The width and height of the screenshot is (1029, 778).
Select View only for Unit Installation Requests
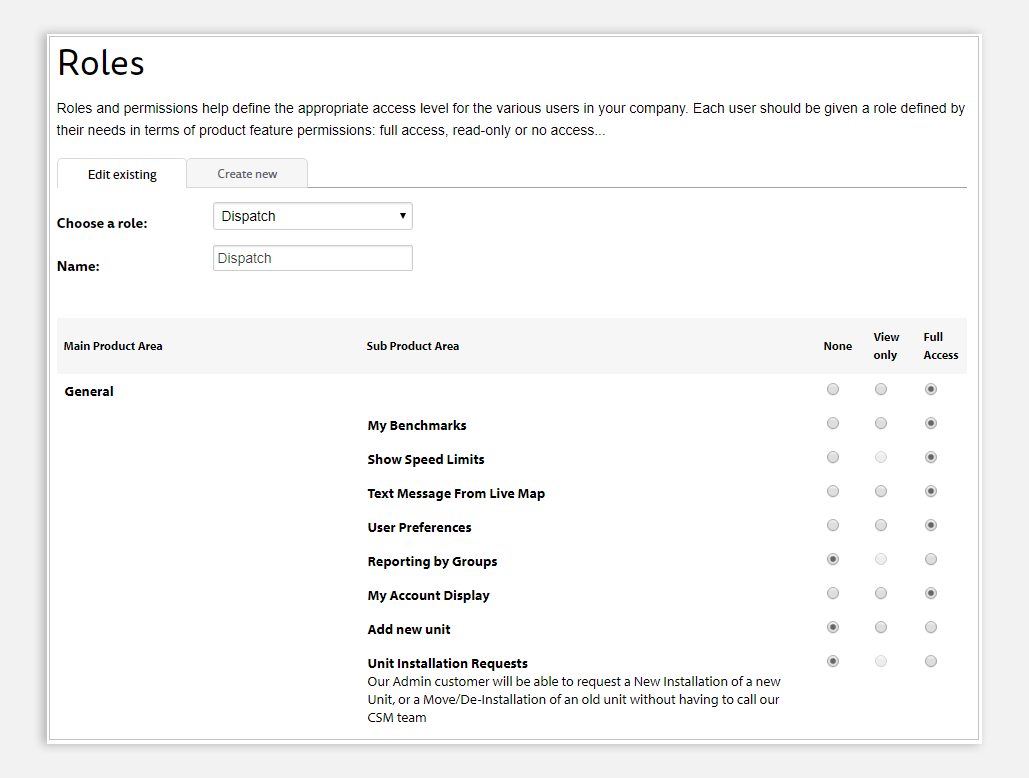[881, 661]
